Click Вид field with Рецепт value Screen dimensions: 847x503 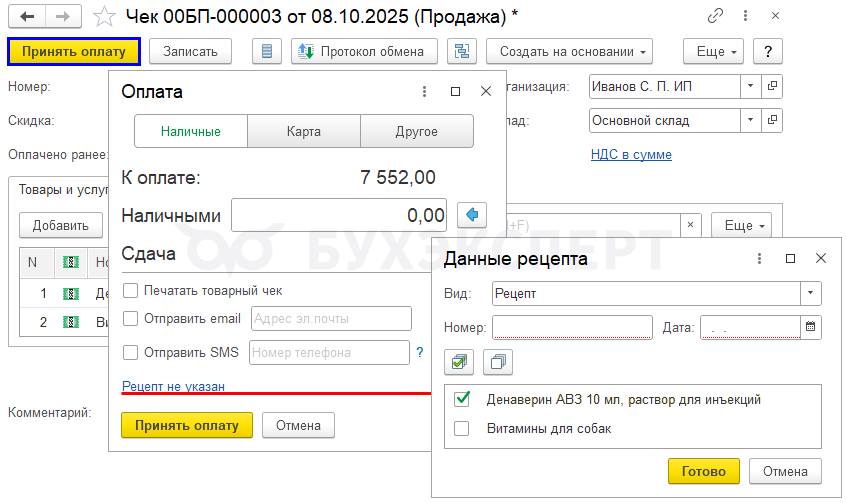click(647, 293)
